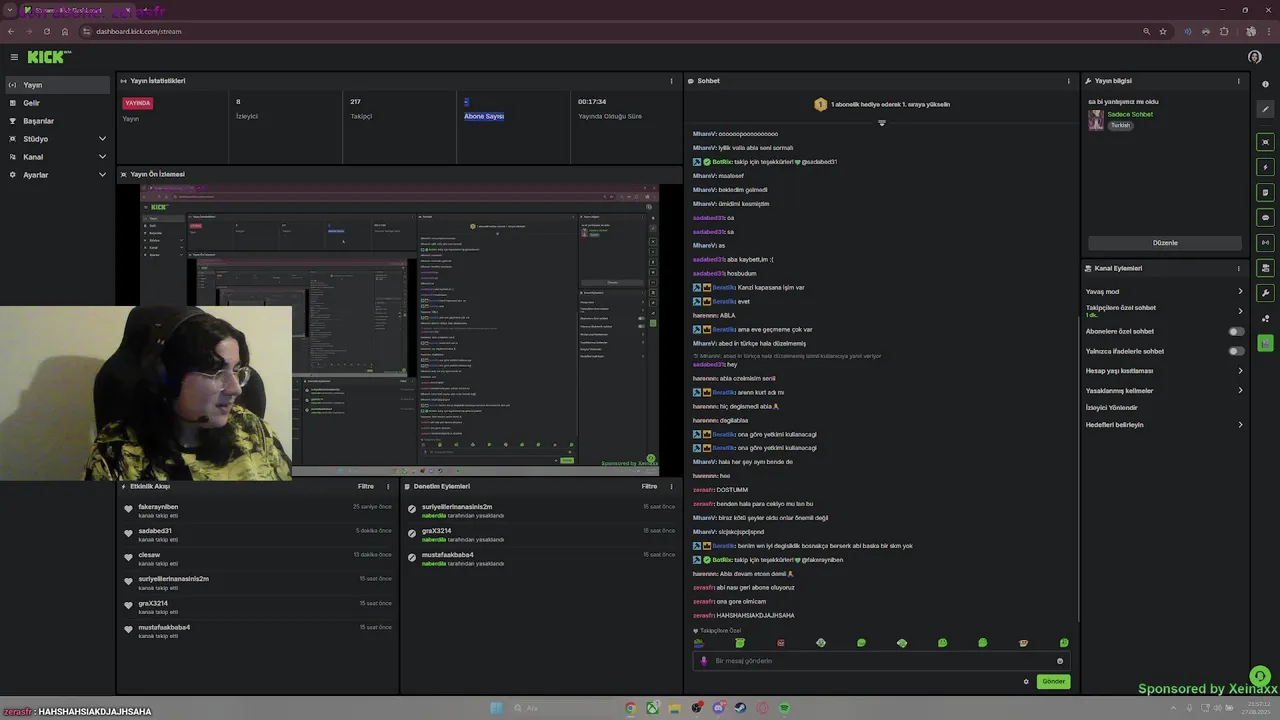The image size is (1280, 720).
Task: Open the Sadece Sohbet category link
Action: tap(1130, 114)
